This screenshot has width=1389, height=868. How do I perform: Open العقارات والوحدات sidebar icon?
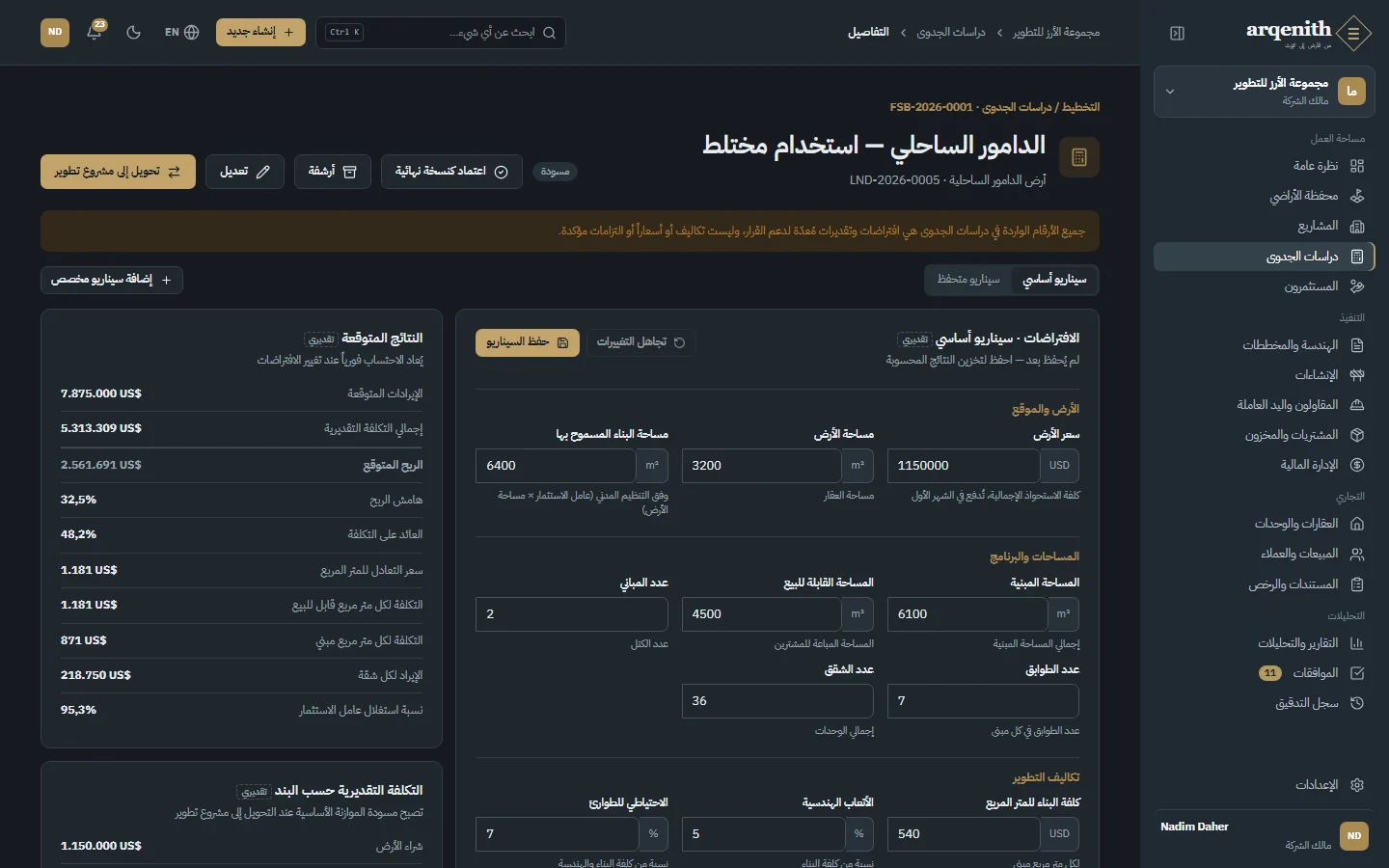pyautogui.click(x=1357, y=524)
